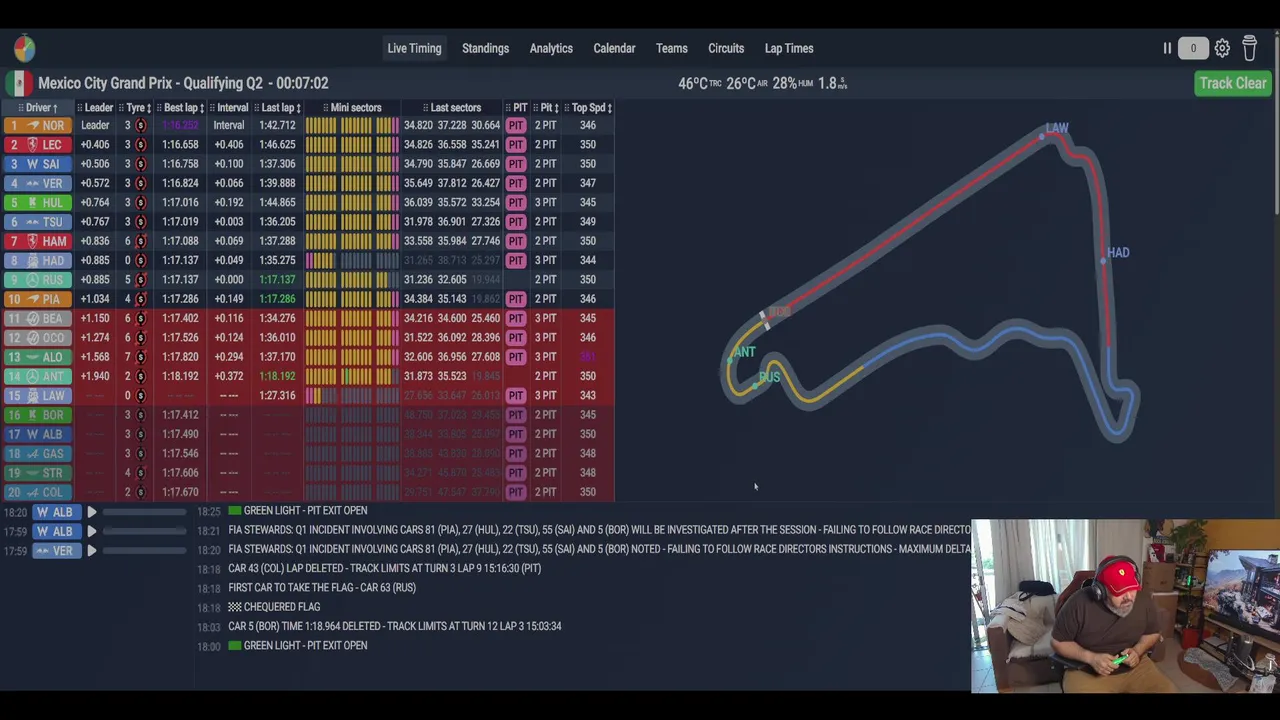Sort by the Pit count column header
1280x720 pixels.
(546, 107)
